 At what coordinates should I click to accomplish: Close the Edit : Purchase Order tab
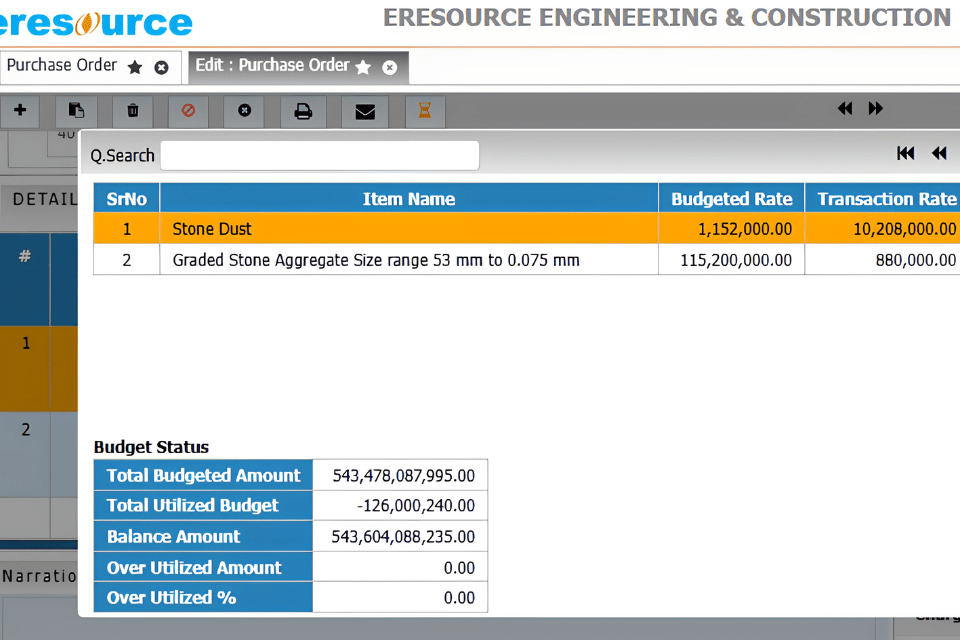click(x=389, y=67)
